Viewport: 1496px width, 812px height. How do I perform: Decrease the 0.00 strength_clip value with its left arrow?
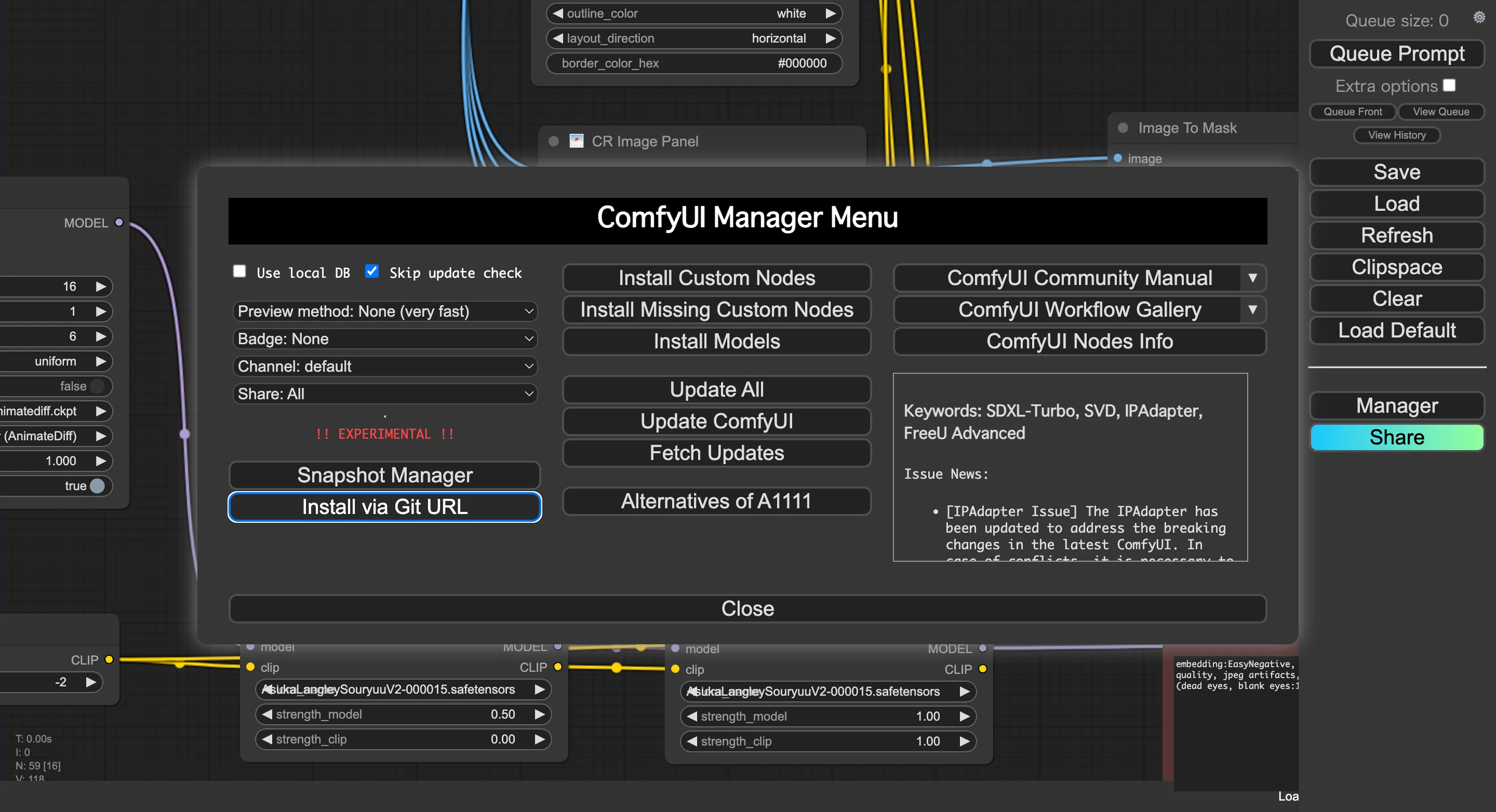click(x=266, y=739)
